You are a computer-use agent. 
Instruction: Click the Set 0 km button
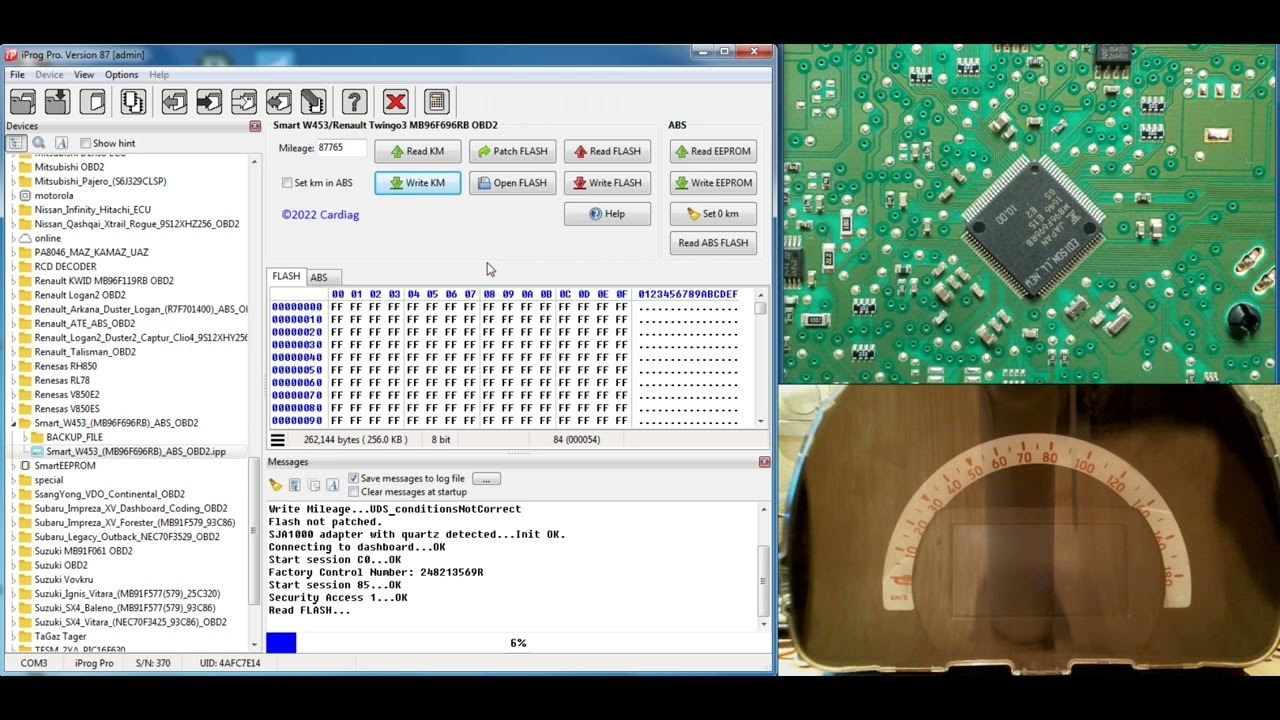tap(713, 214)
